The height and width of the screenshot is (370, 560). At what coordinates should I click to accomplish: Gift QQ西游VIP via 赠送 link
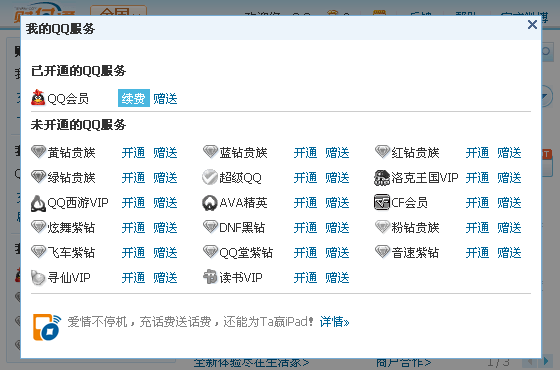165,203
